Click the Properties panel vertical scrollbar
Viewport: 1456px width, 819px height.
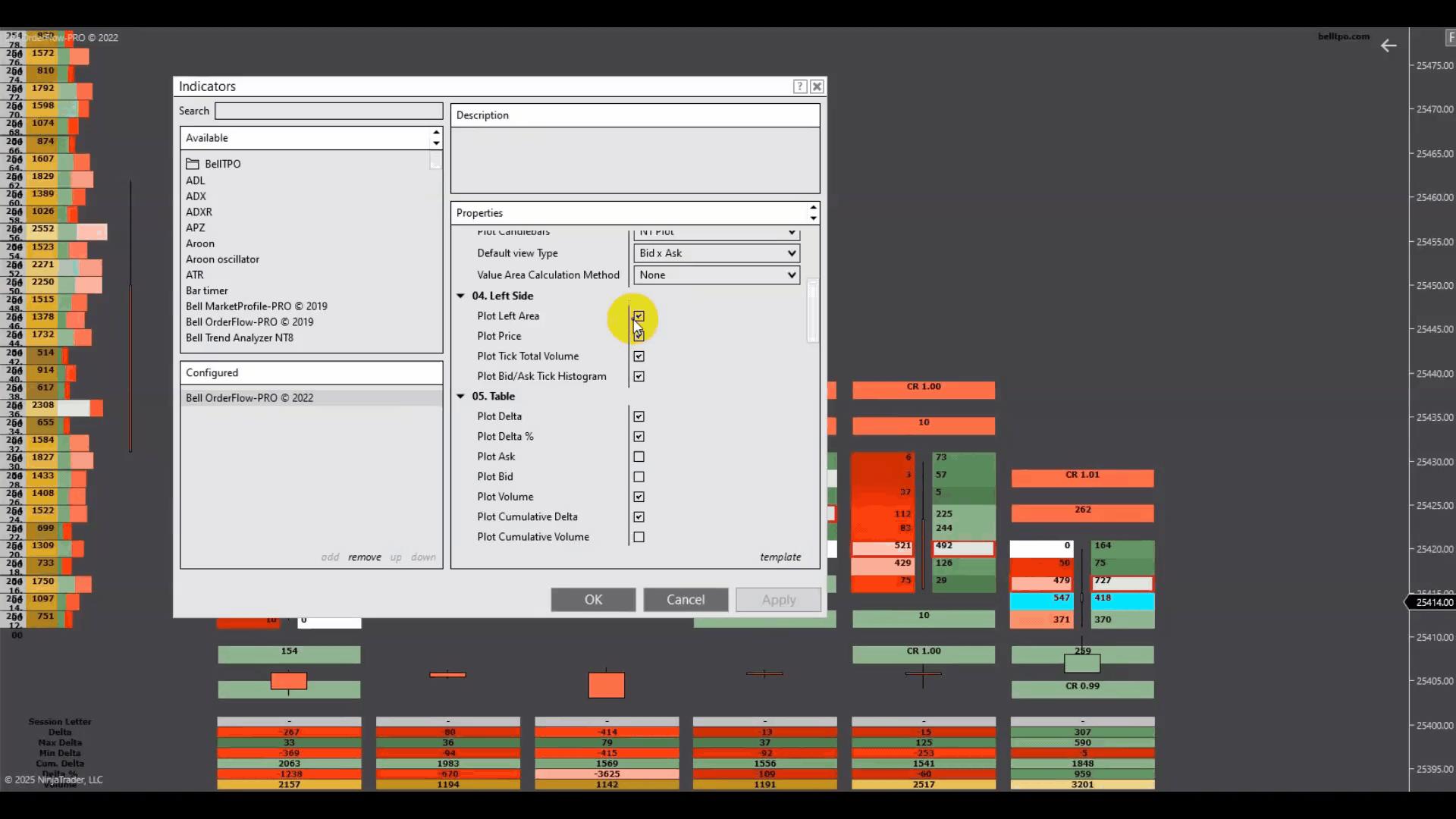[x=812, y=311]
